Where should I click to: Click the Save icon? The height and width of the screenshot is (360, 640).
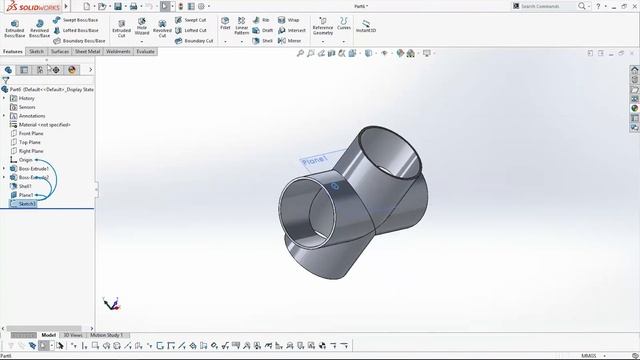118,6
